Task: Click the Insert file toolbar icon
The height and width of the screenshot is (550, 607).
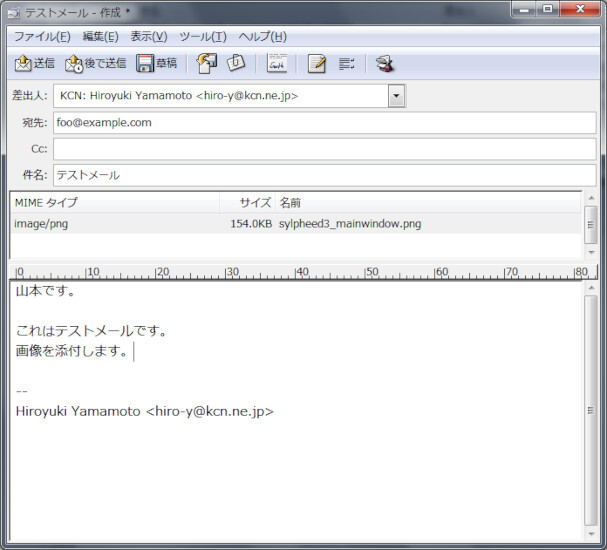Action: [207, 64]
